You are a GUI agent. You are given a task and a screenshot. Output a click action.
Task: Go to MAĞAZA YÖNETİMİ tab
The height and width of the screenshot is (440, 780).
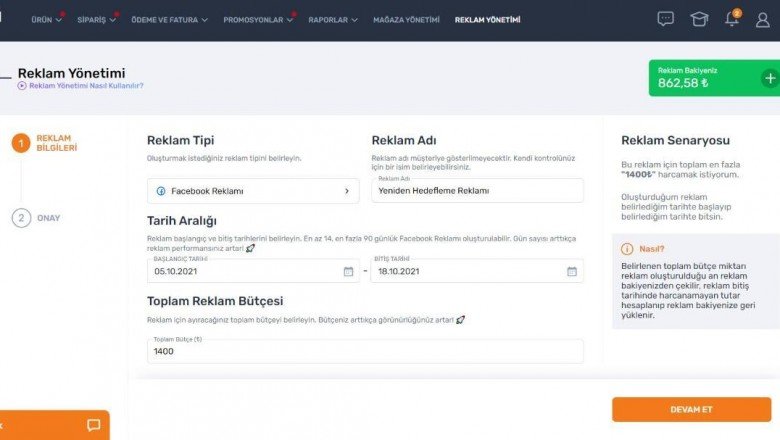(x=406, y=20)
